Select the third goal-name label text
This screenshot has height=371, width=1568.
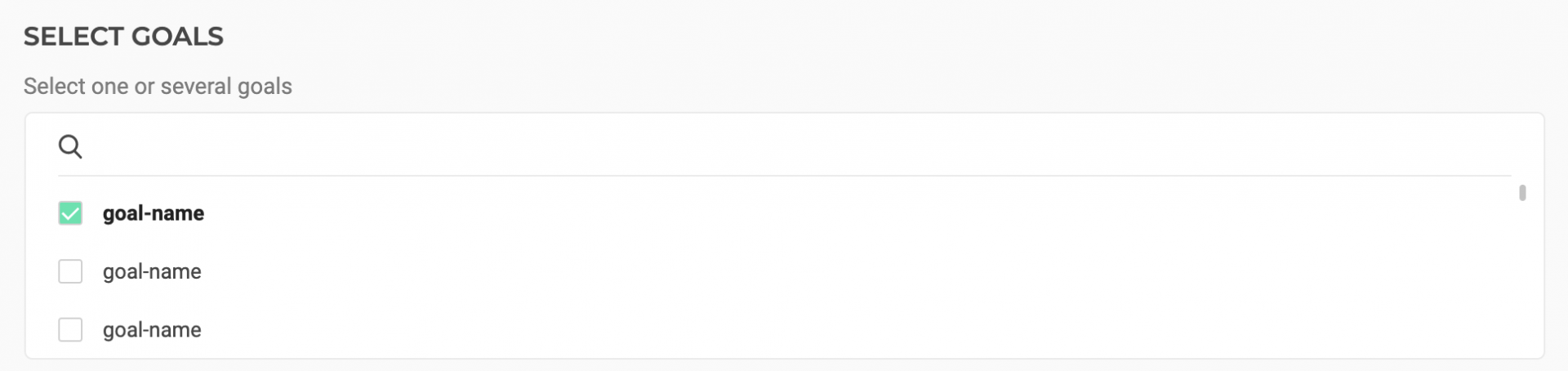pos(152,330)
